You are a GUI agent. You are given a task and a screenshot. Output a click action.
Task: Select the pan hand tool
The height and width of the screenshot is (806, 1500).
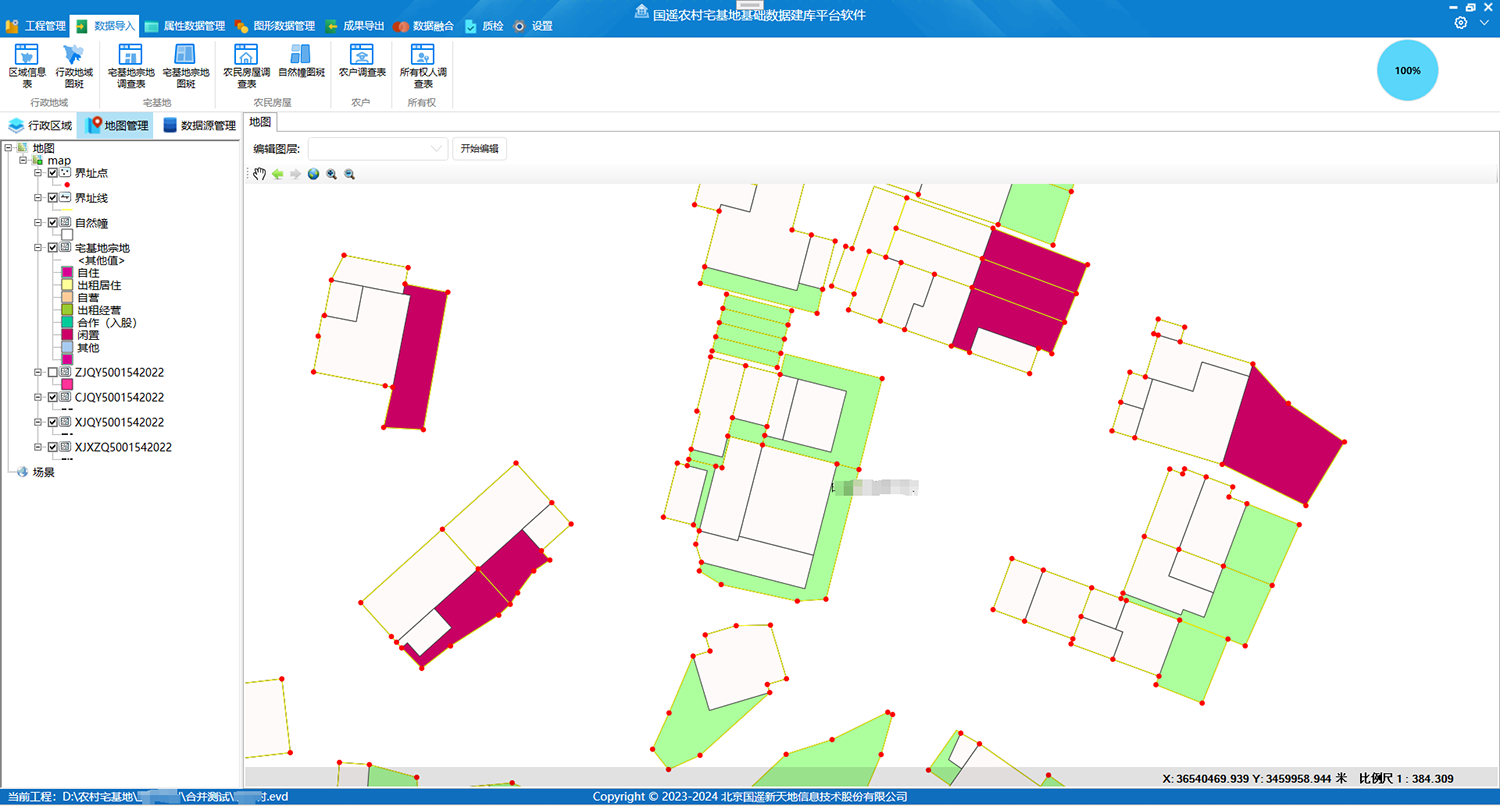pyautogui.click(x=259, y=174)
